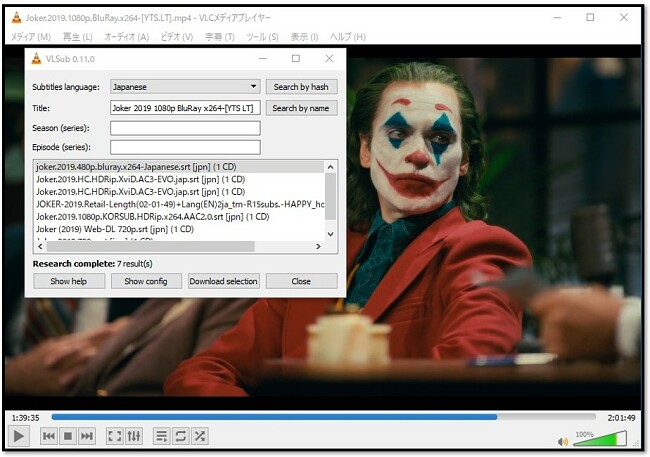Focus the Title input field
This screenshot has height=457, width=650.
[x=185, y=108]
